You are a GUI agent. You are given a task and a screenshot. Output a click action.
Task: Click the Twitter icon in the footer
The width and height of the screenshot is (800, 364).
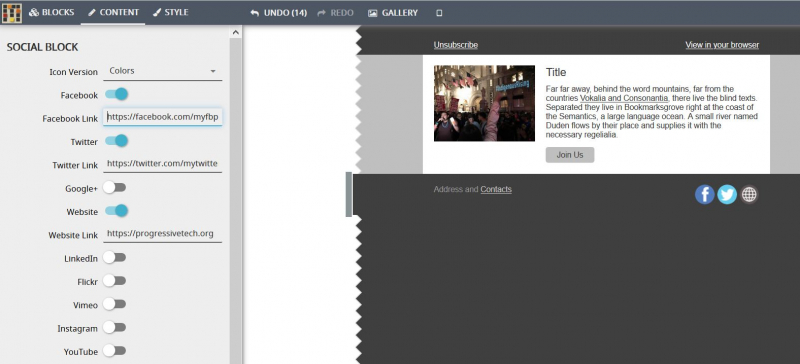coord(727,195)
